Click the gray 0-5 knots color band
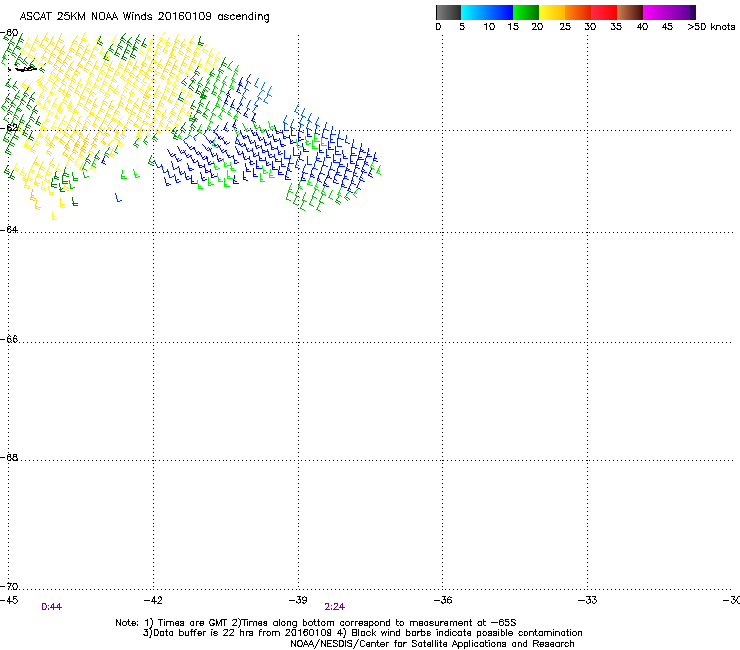The height and width of the screenshot is (650, 740). coord(448,12)
